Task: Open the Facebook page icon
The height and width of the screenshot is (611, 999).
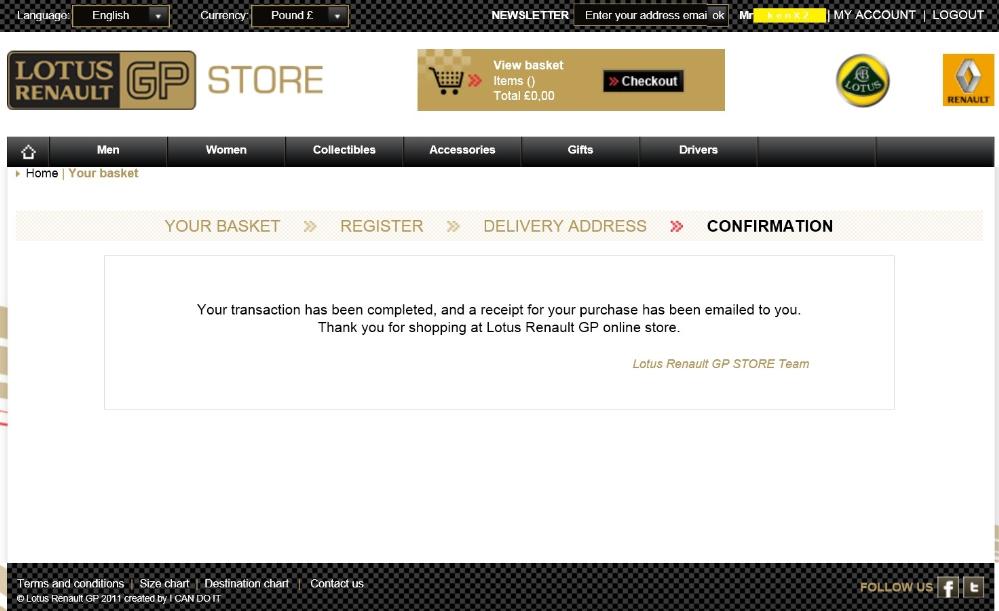Action: pyautogui.click(x=948, y=587)
